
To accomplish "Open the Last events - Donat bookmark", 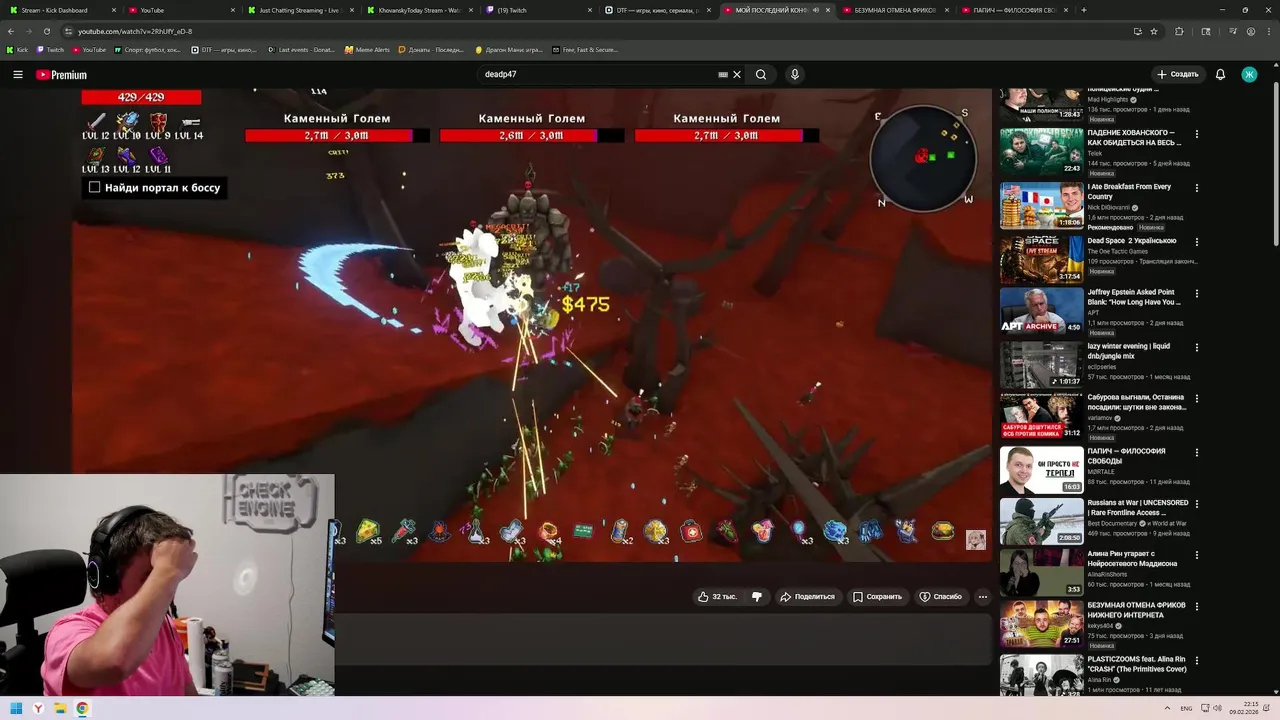I will pos(302,49).
